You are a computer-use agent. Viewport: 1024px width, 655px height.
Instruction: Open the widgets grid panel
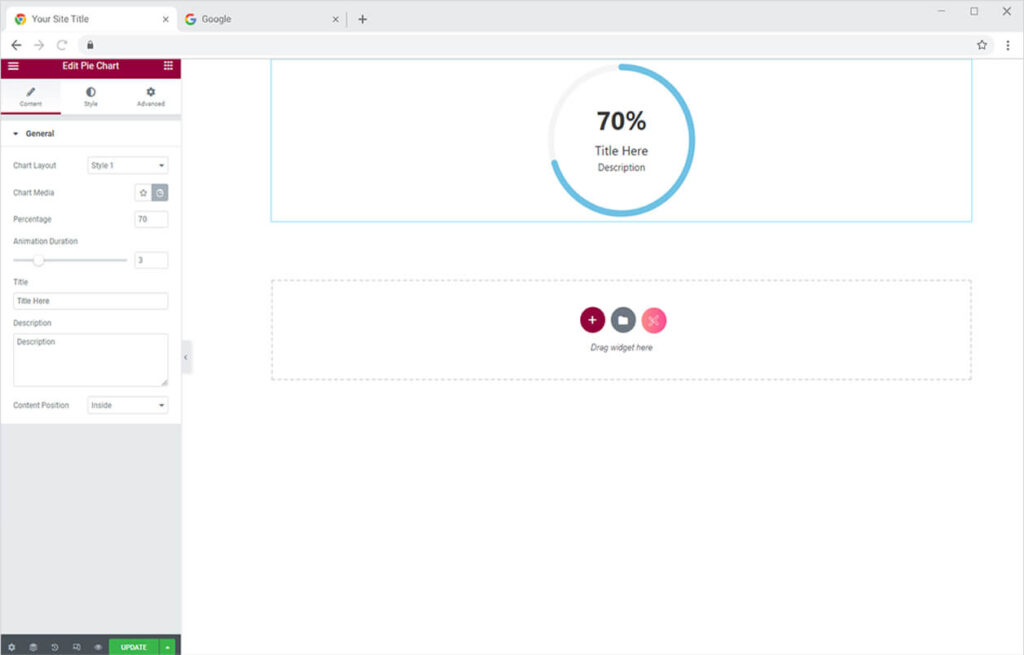168,66
